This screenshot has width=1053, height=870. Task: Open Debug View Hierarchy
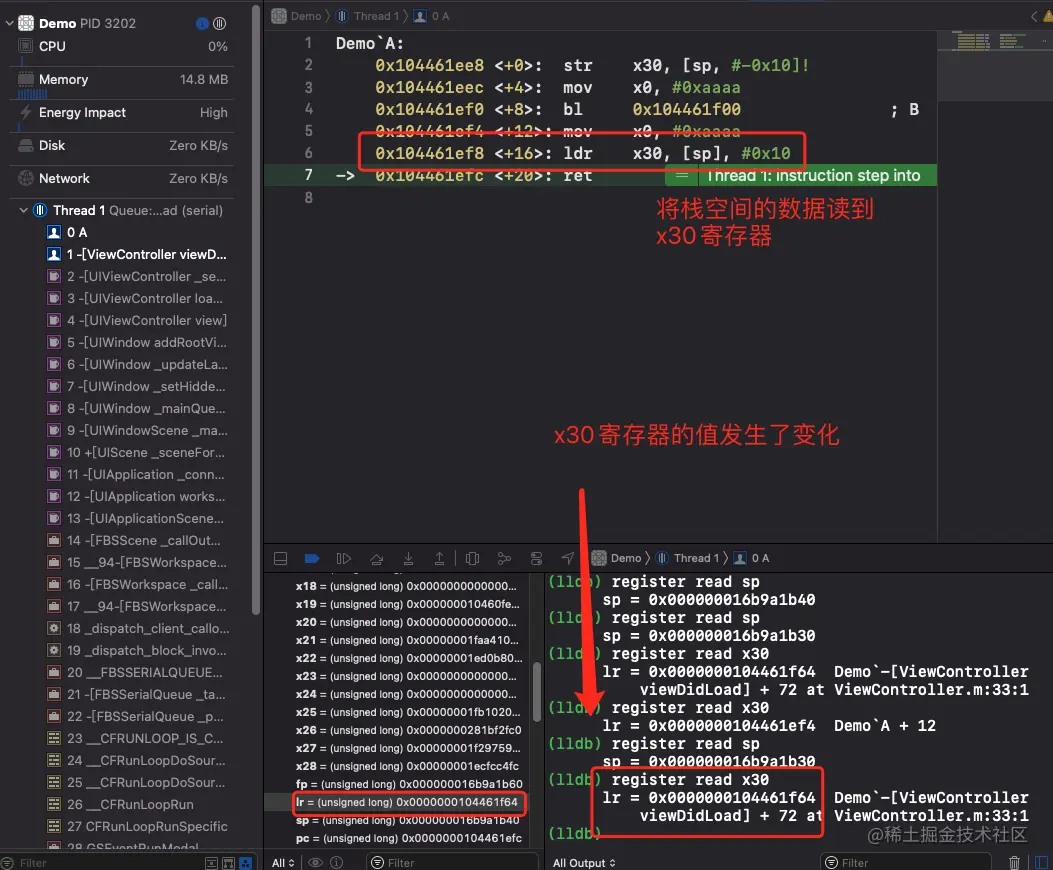pos(471,558)
